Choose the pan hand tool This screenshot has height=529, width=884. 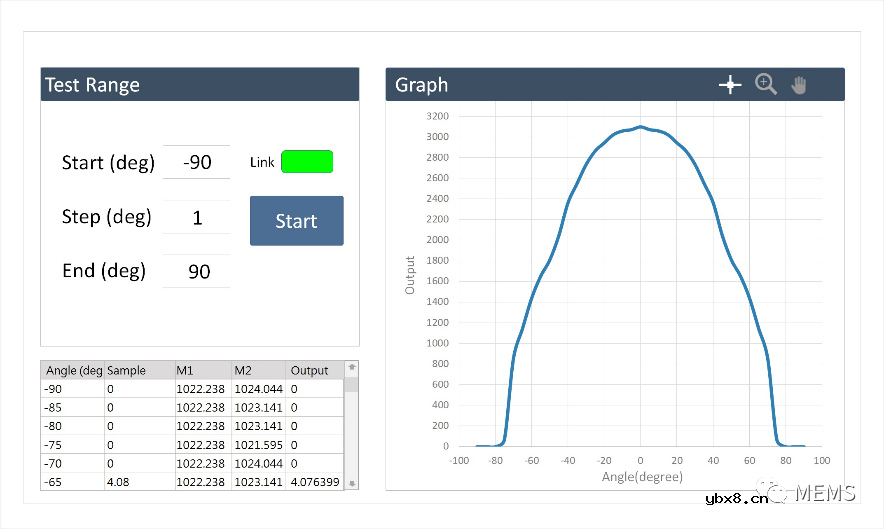point(799,85)
